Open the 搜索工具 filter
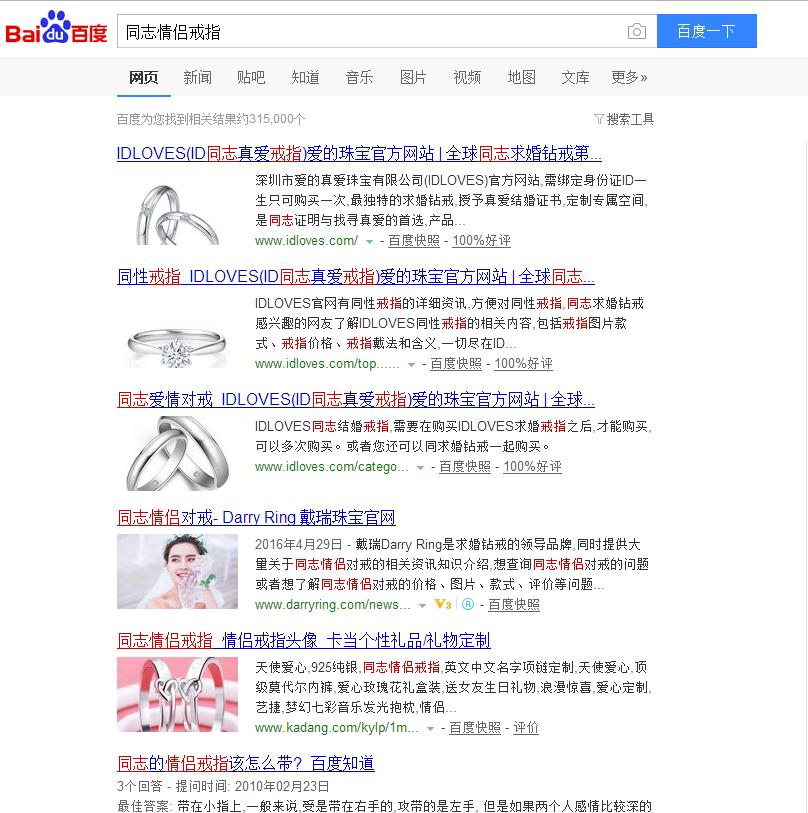 click(624, 119)
